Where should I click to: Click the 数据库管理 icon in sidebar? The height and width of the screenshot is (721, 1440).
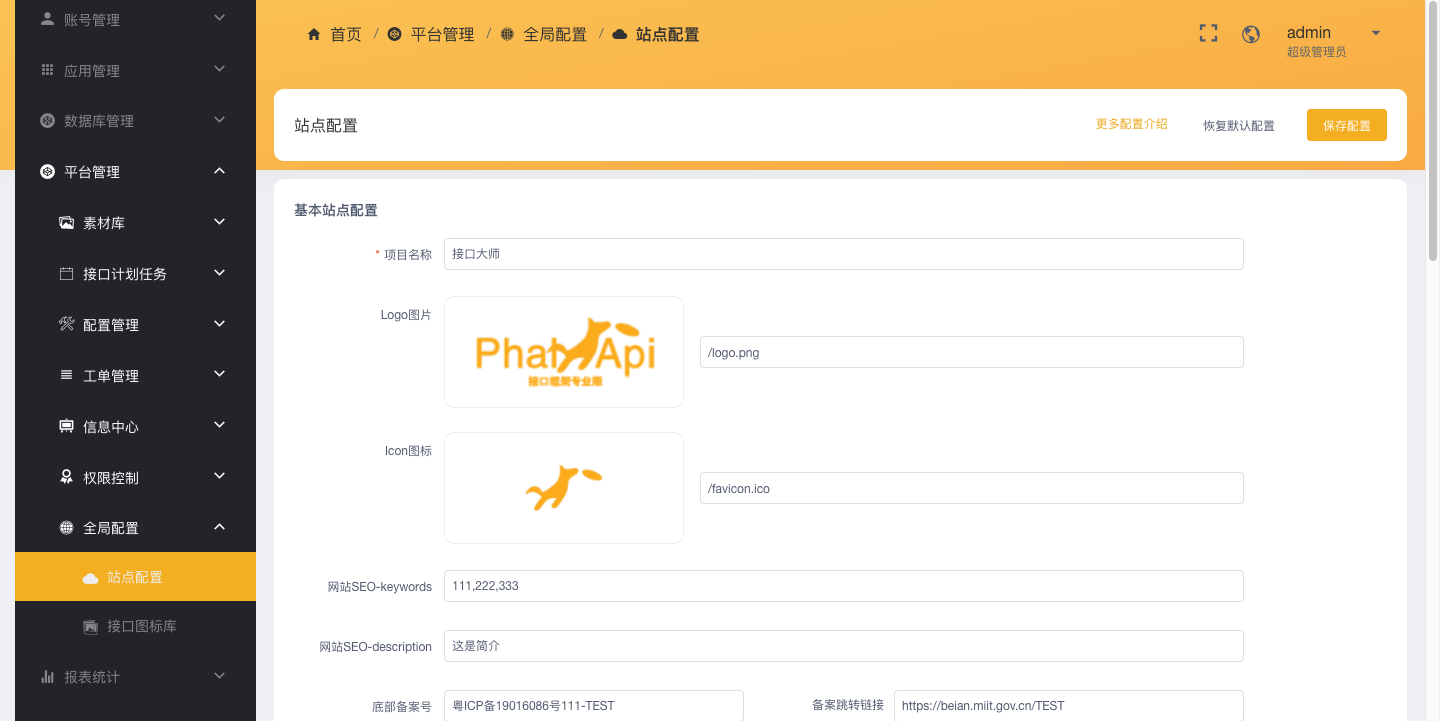pos(47,121)
